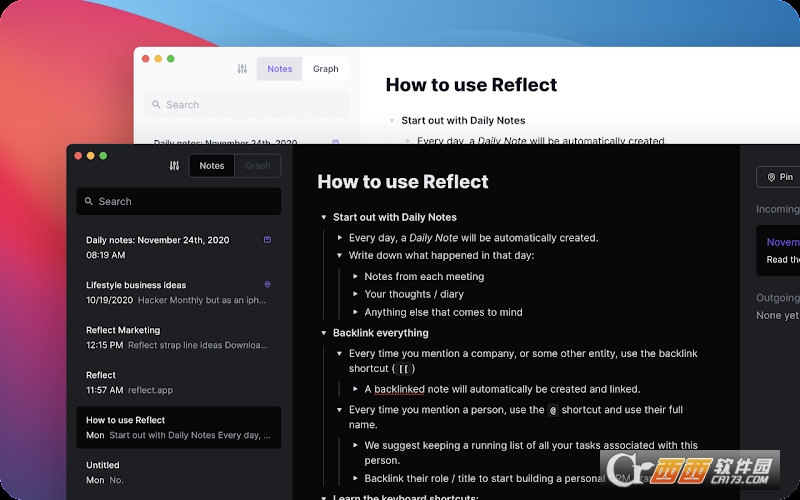
Task: Expand the Every day, a Daily Note bullet
Action: click(x=339, y=238)
